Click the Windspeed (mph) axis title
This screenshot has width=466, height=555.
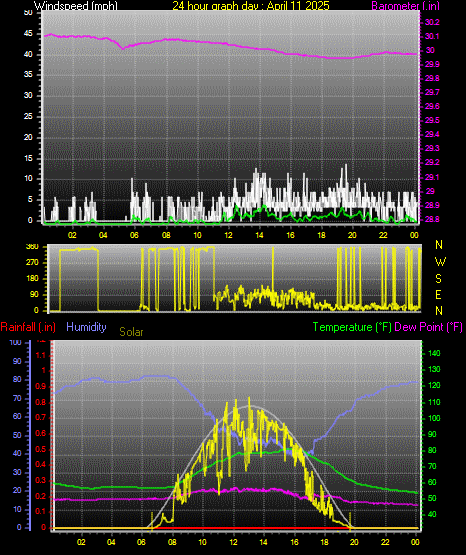pyautogui.click(x=76, y=6)
